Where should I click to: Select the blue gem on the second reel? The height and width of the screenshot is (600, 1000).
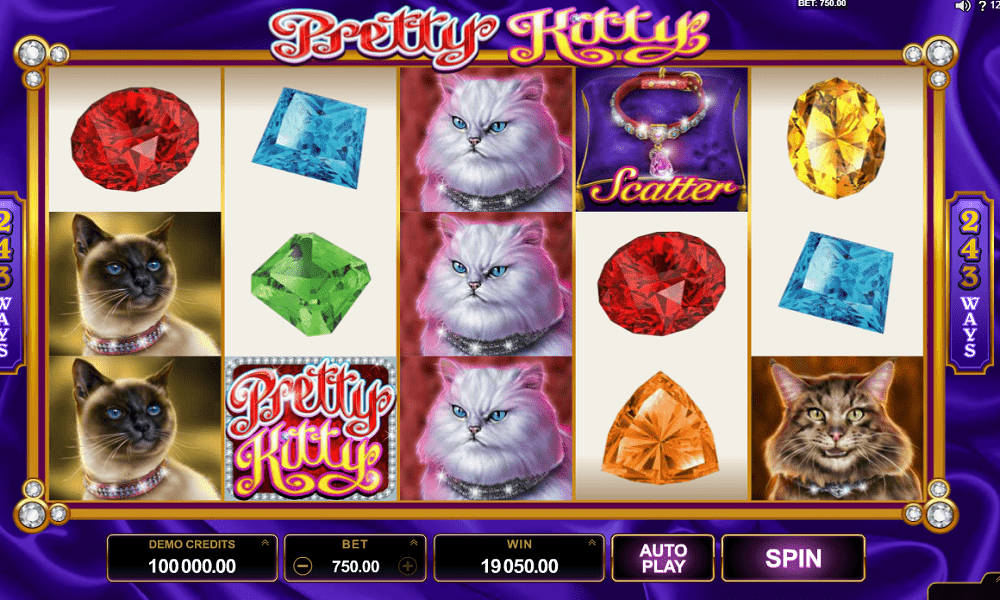311,137
